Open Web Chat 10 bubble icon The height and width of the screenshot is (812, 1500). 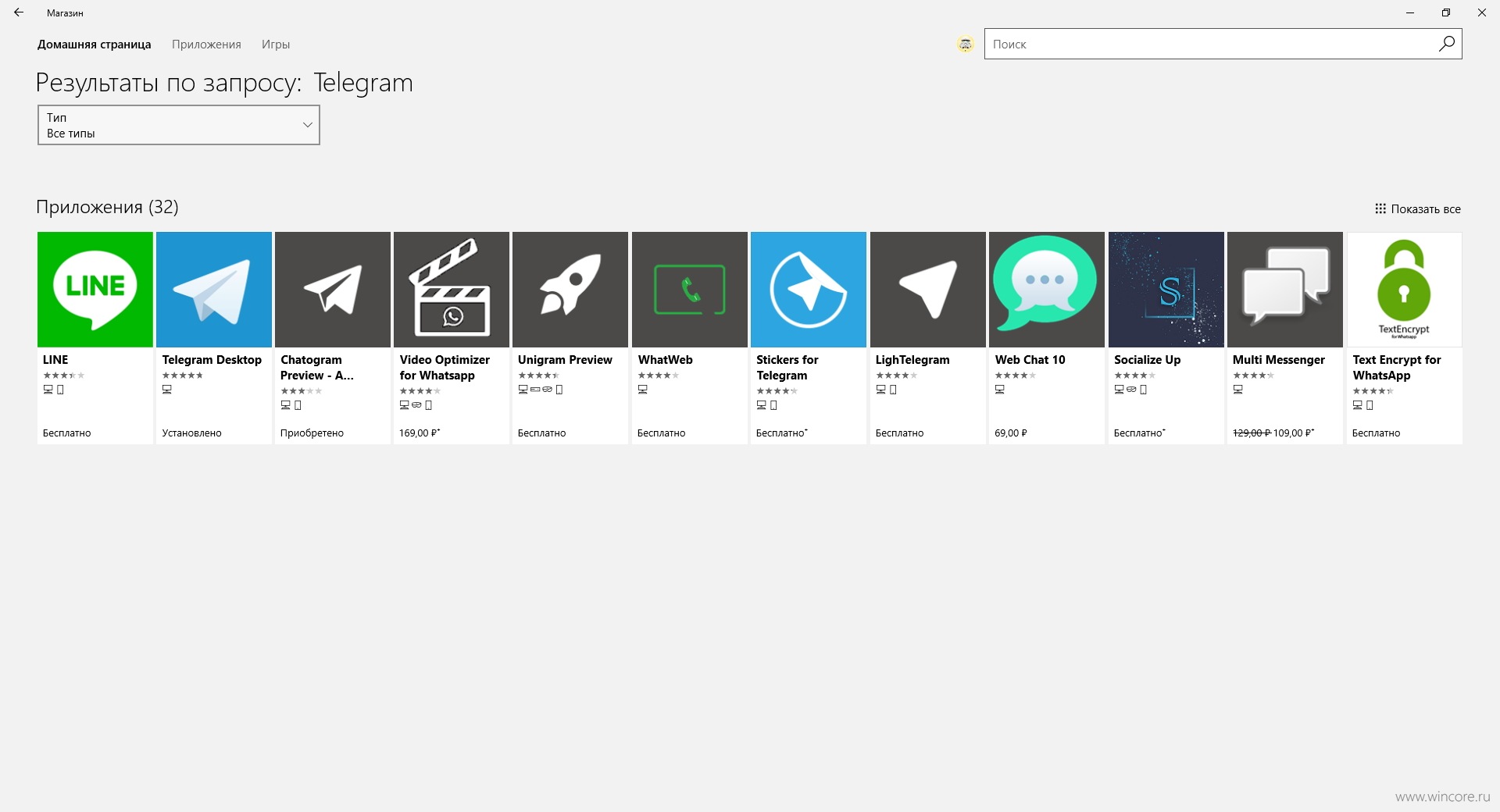click(1047, 290)
